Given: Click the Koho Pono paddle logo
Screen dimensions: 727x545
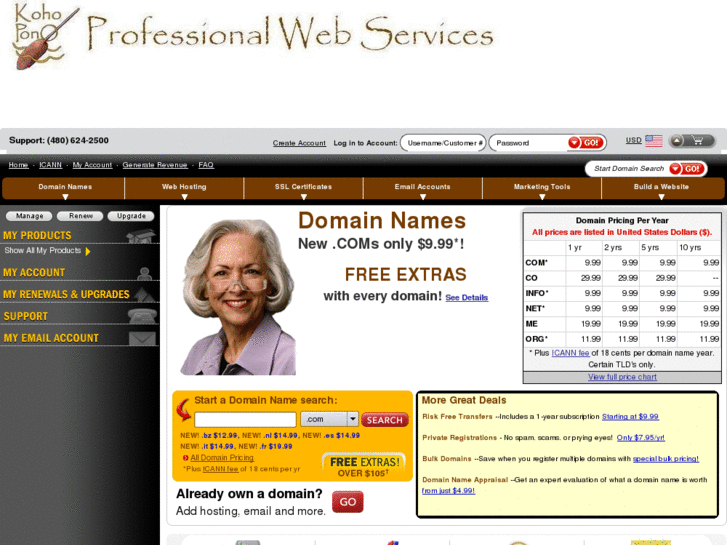Looking at the screenshot, I should pyautogui.click(x=44, y=37).
